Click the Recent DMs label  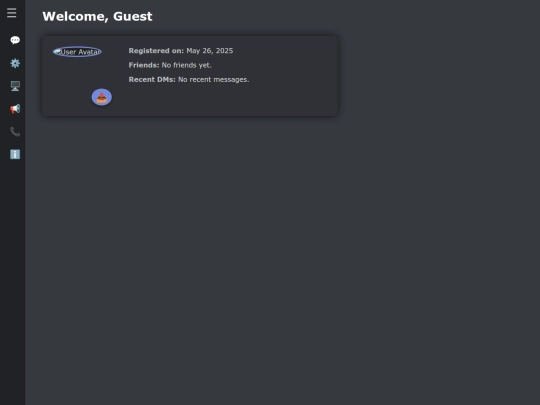[152, 80]
